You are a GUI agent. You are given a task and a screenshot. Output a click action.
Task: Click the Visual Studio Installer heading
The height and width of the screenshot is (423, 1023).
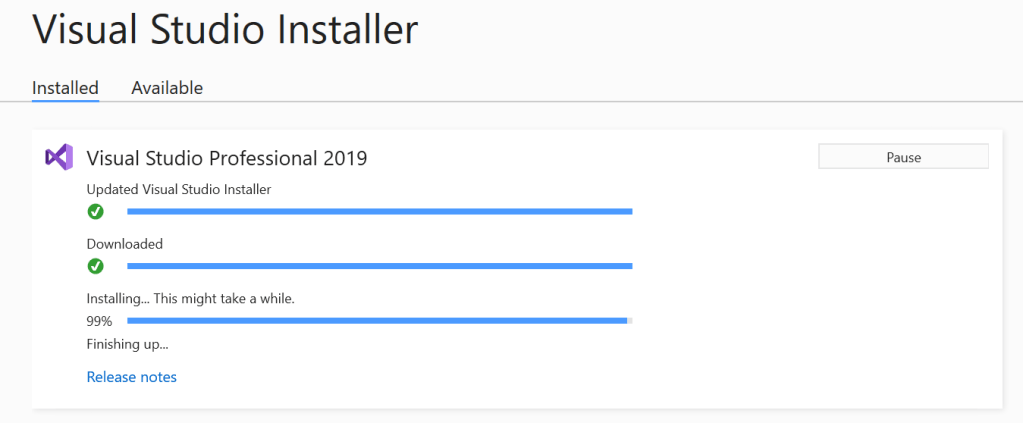[225, 30]
